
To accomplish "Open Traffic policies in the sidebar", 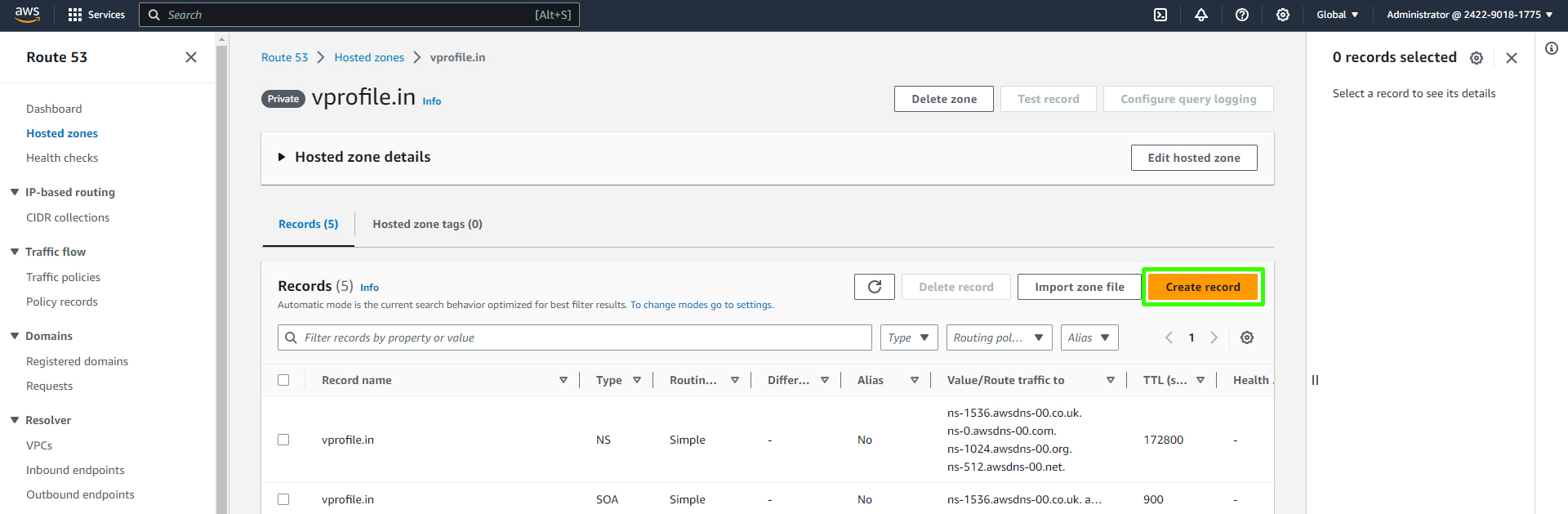I will pos(63,277).
